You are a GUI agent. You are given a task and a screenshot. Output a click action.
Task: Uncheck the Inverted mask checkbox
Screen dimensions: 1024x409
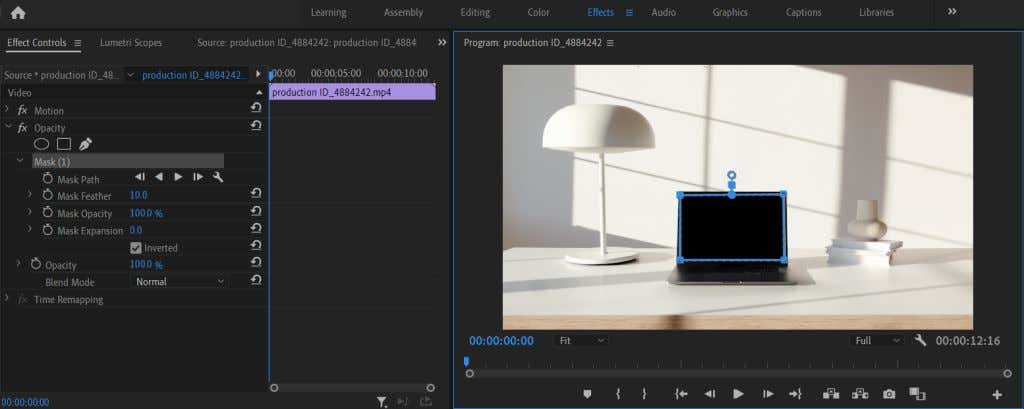pos(136,248)
